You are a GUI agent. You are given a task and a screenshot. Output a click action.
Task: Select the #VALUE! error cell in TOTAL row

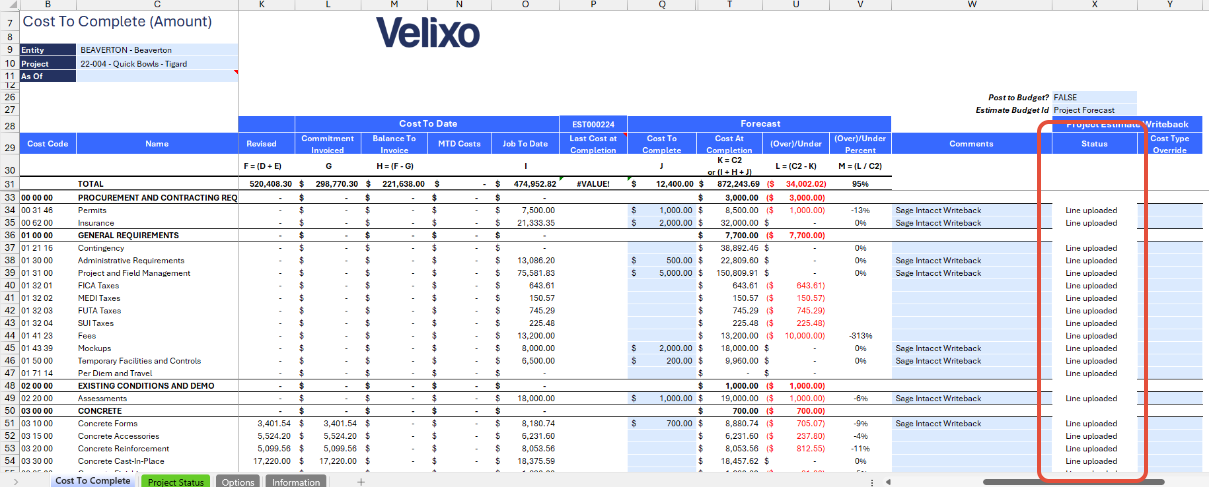coord(593,184)
